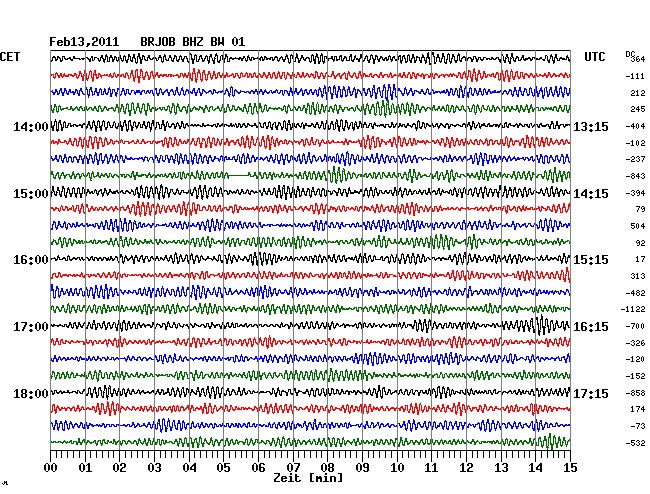650x494 pixels.
Task: Click the DC offset value -532
Action: pos(635,443)
